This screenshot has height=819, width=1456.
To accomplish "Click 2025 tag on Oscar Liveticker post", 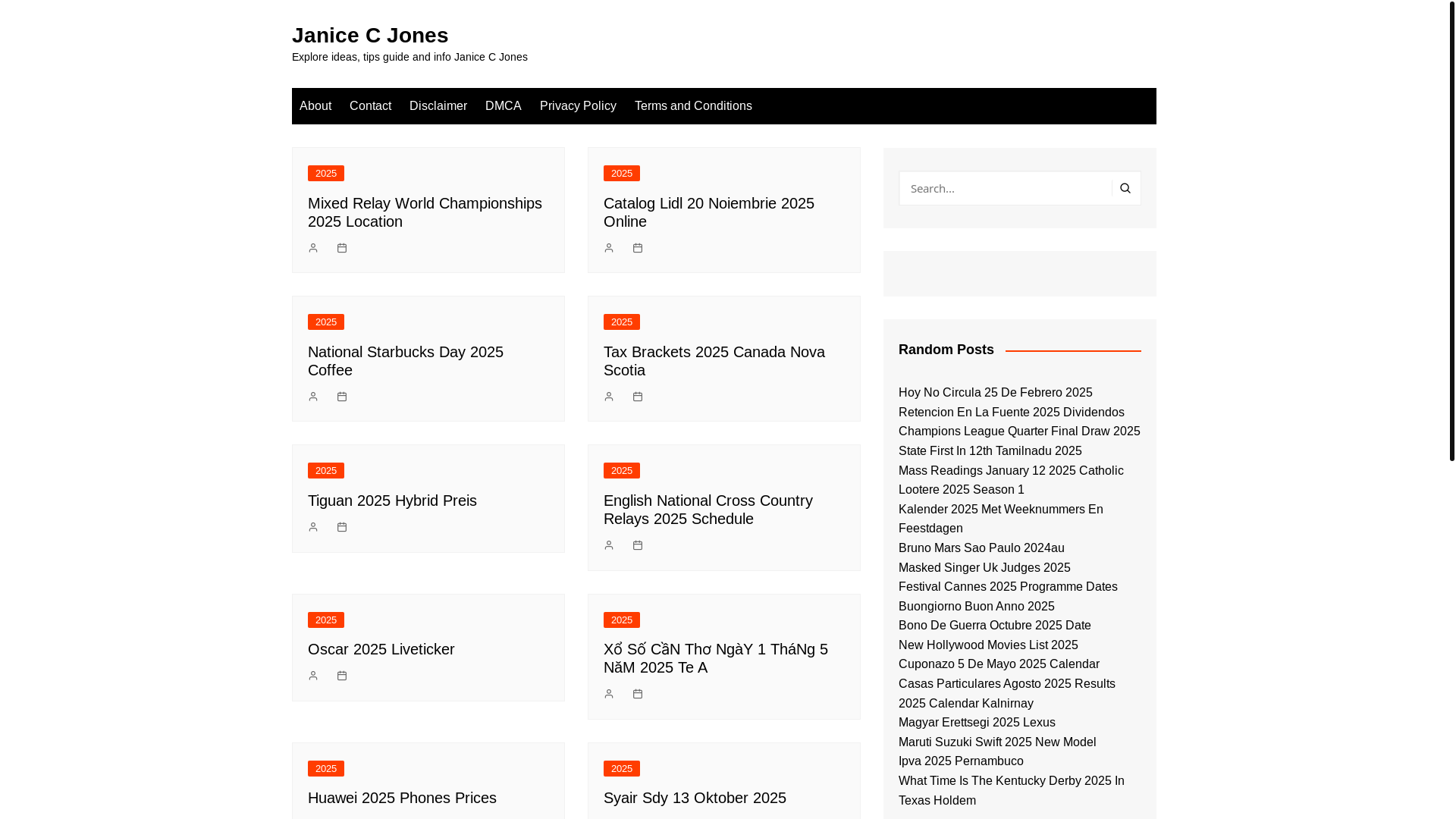I will 326,620.
